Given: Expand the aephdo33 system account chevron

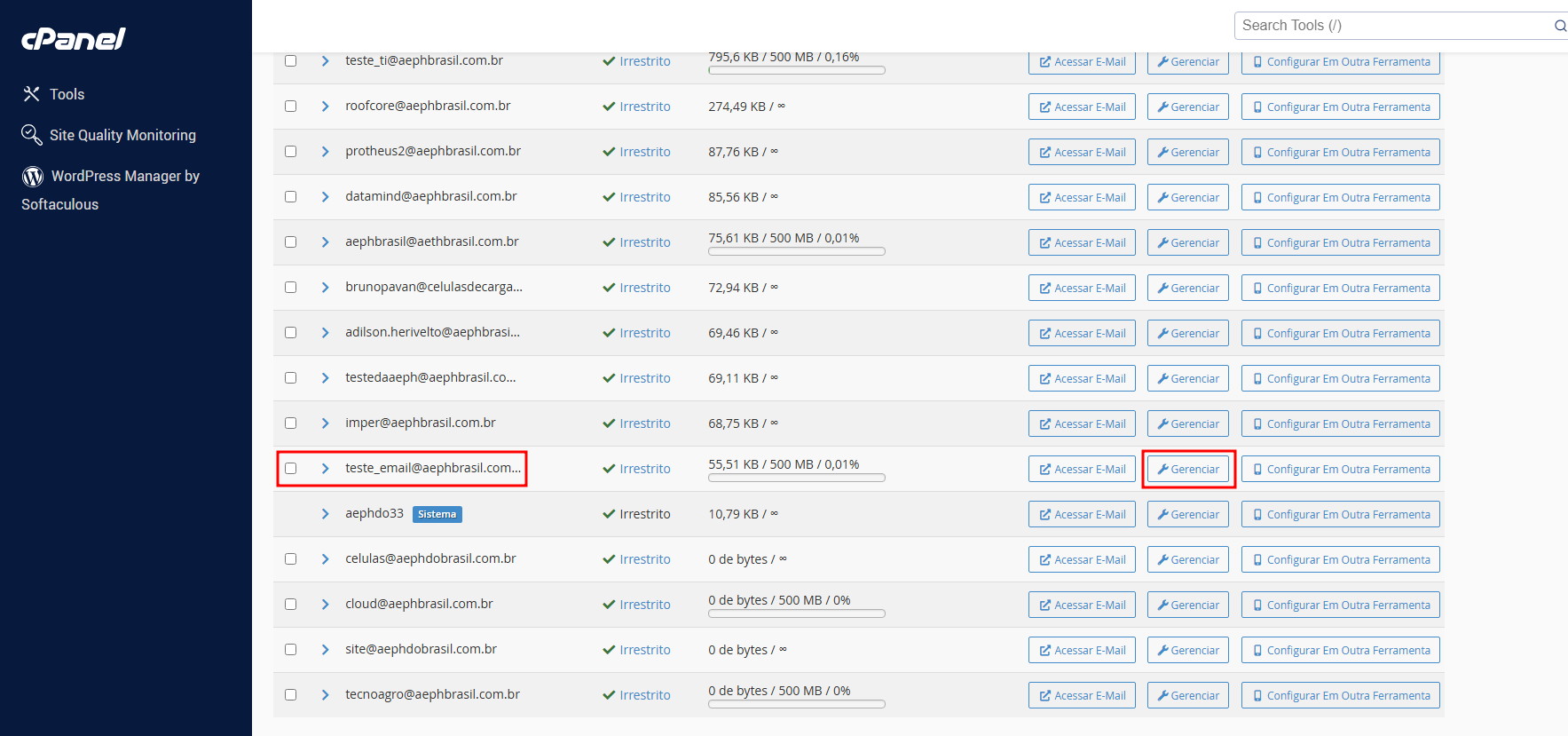Looking at the screenshot, I should click(x=326, y=514).
